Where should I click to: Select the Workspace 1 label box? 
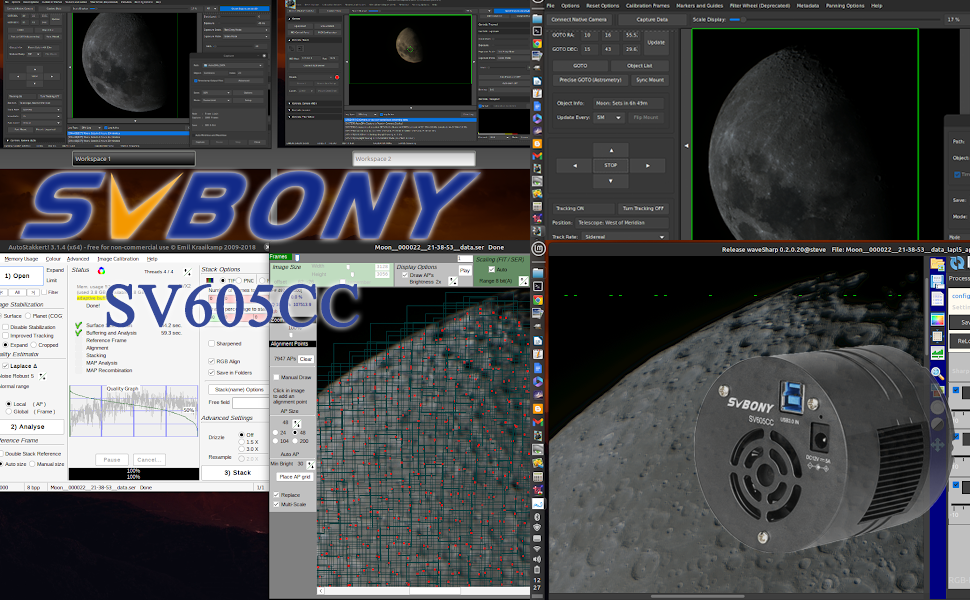click(134, 159)
